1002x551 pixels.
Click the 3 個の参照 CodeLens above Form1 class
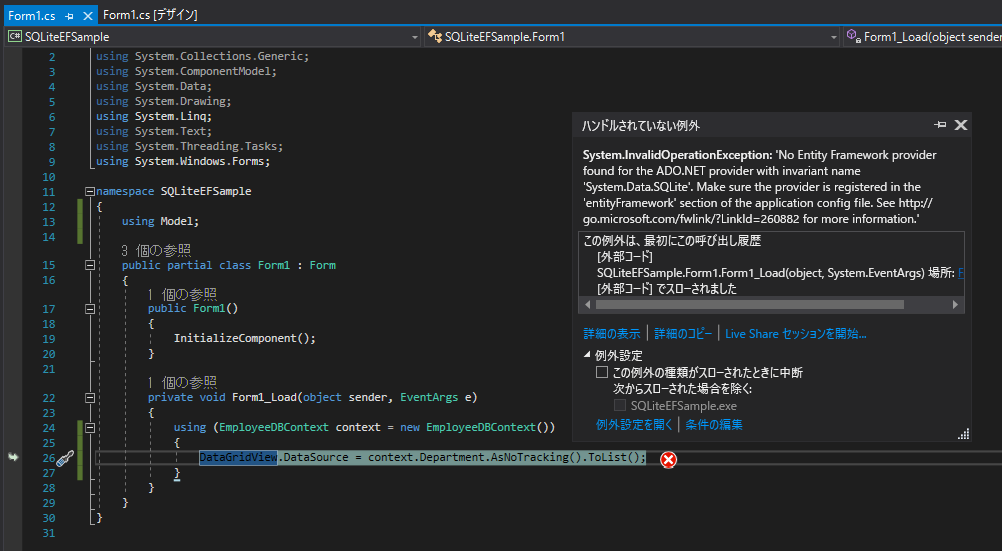pyautogui.click(x=156, y=250)
